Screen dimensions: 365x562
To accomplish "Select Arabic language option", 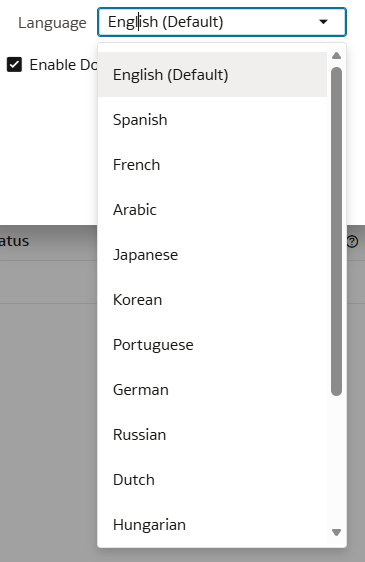I will tap(212, 210).
